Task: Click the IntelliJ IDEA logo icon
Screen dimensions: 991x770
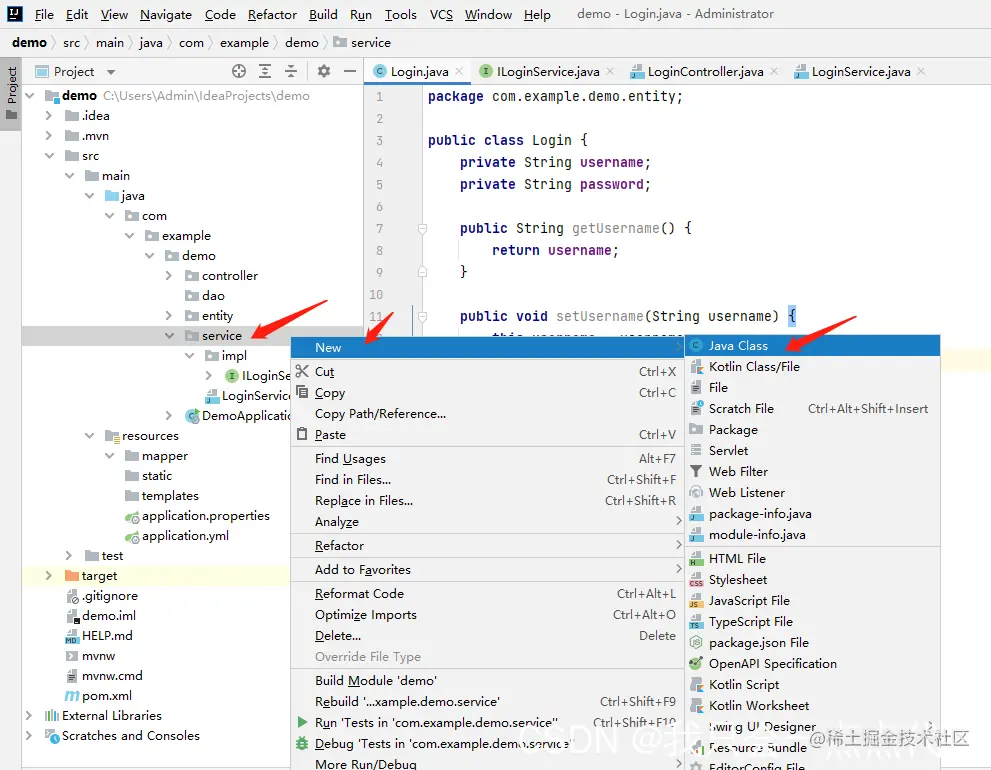Action: tap(15, 14)
